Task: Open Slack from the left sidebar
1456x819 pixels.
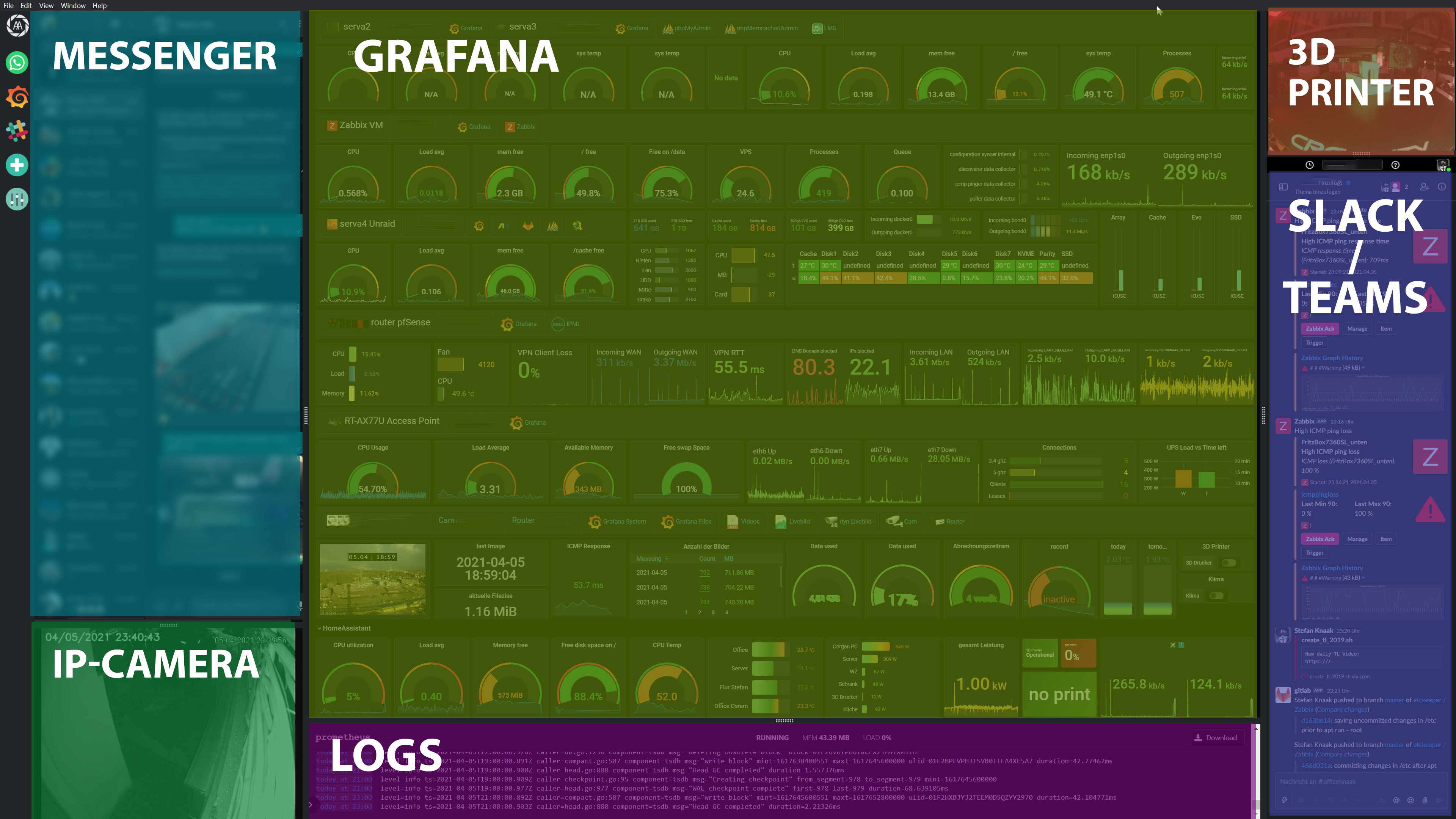Action: pyautogui.click(x=17, y=130)
